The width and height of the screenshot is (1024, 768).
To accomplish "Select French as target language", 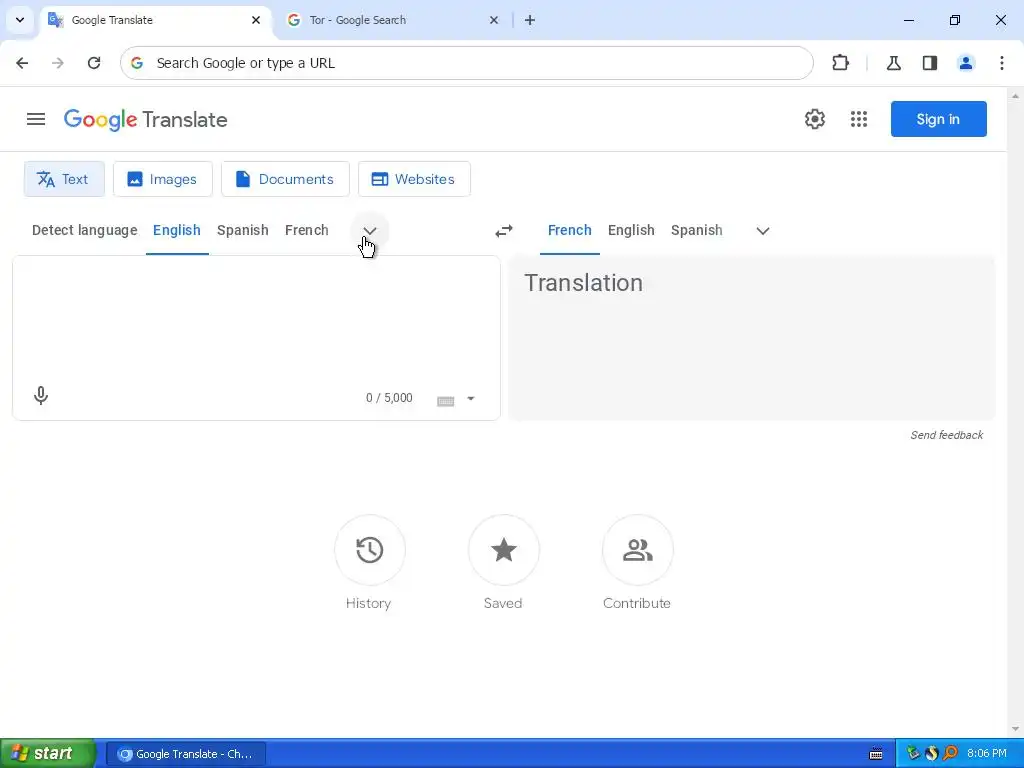I will coord(569,230).
